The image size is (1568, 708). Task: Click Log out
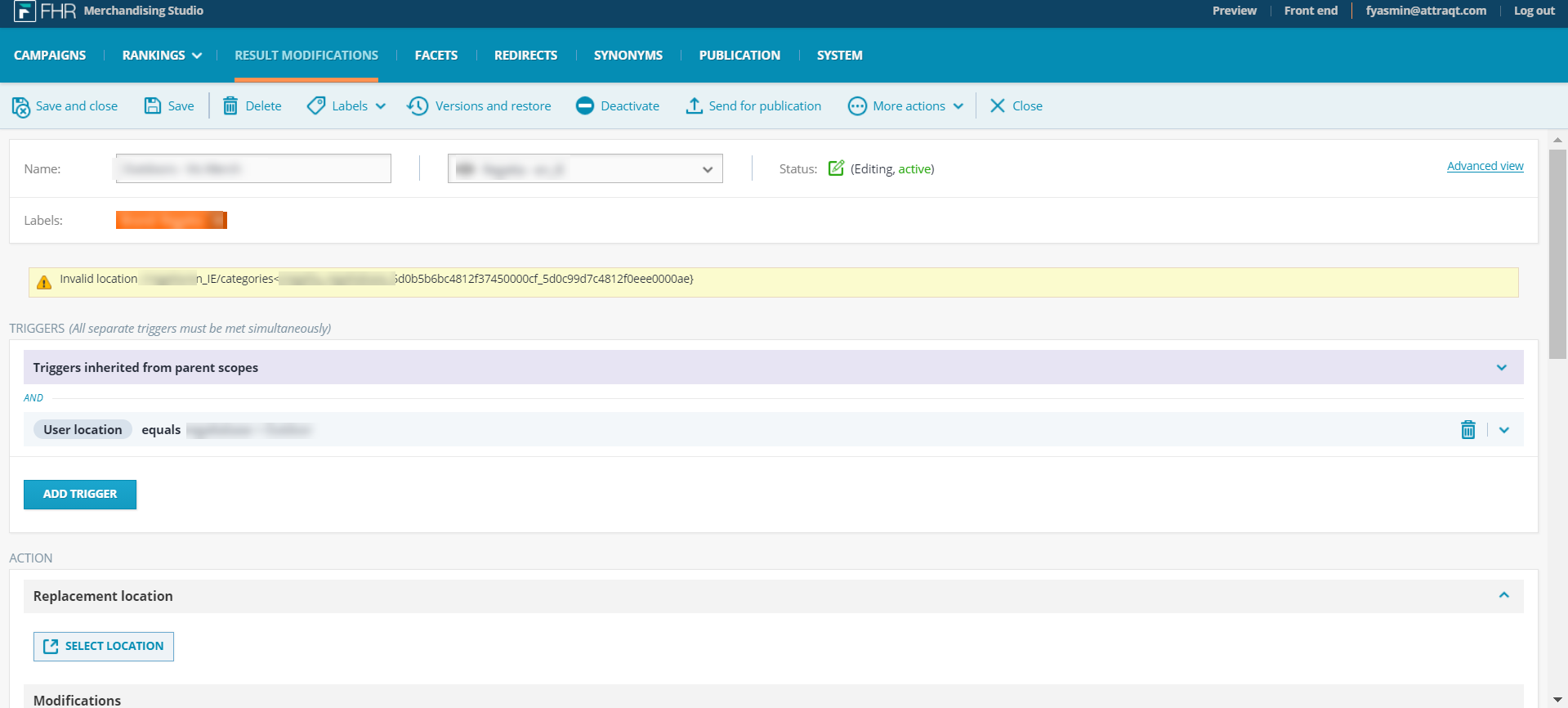point(1534,11)
